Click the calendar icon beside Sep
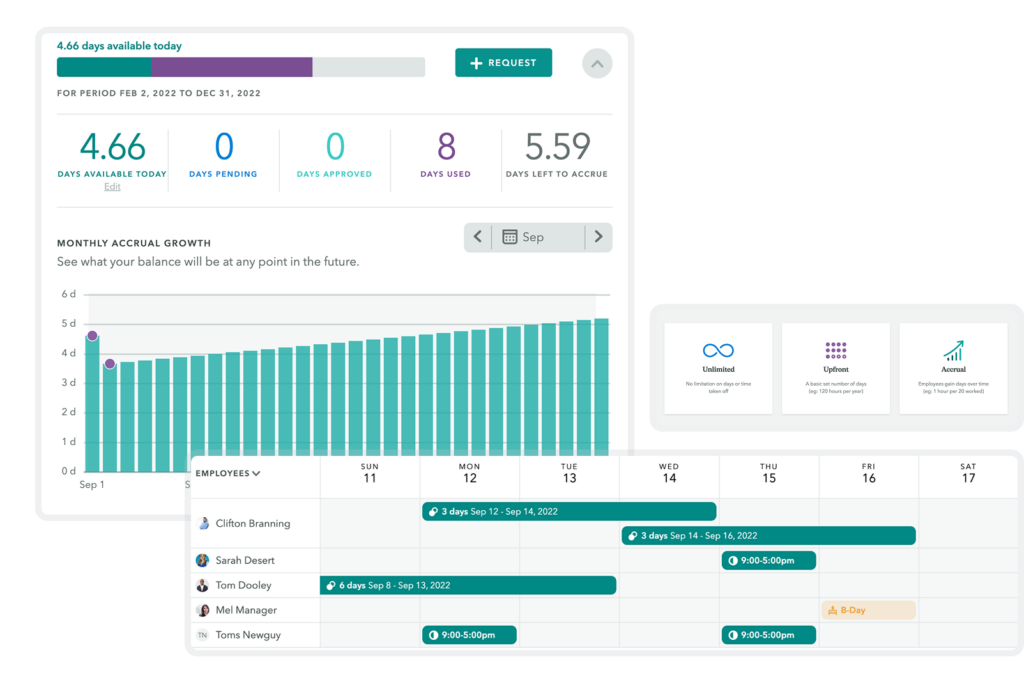This screenshot has width=1024, height=680. pos(510,237)
